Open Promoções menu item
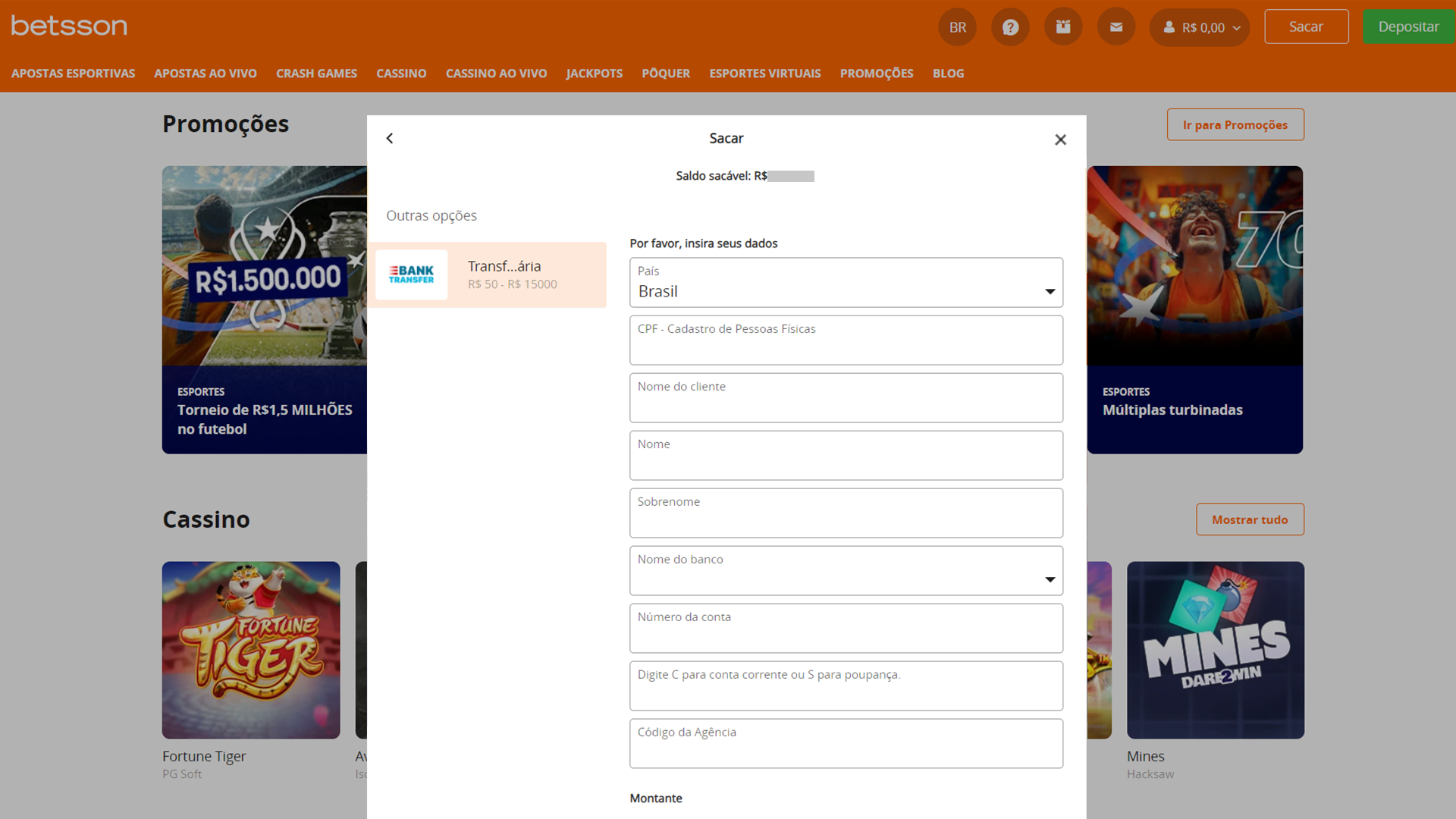The width and height of the screenshot is (1456, 819). (x=877, y=74)
